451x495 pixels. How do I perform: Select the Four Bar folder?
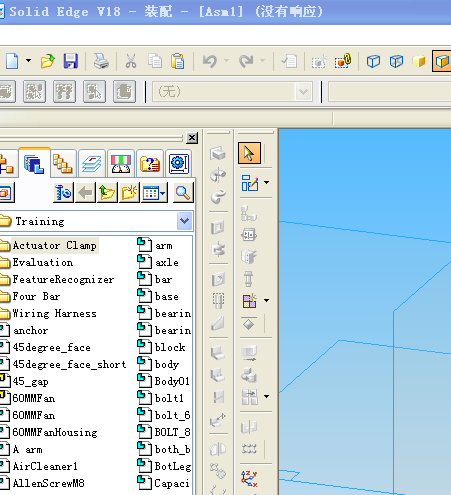coord(36,297)
